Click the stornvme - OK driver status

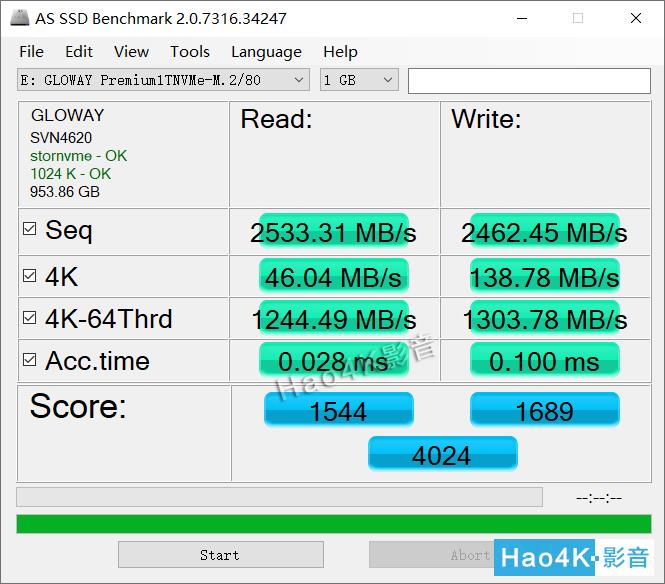[78, 156]
